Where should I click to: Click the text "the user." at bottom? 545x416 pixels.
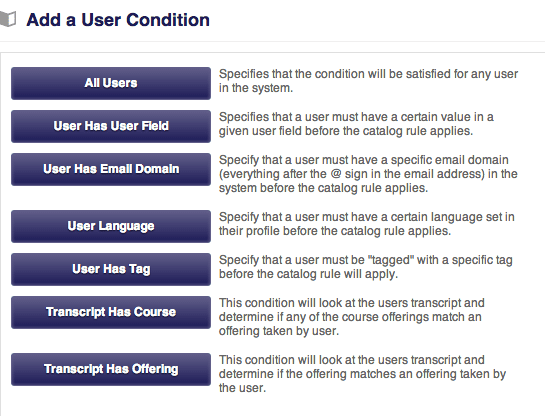pos(242,388)
